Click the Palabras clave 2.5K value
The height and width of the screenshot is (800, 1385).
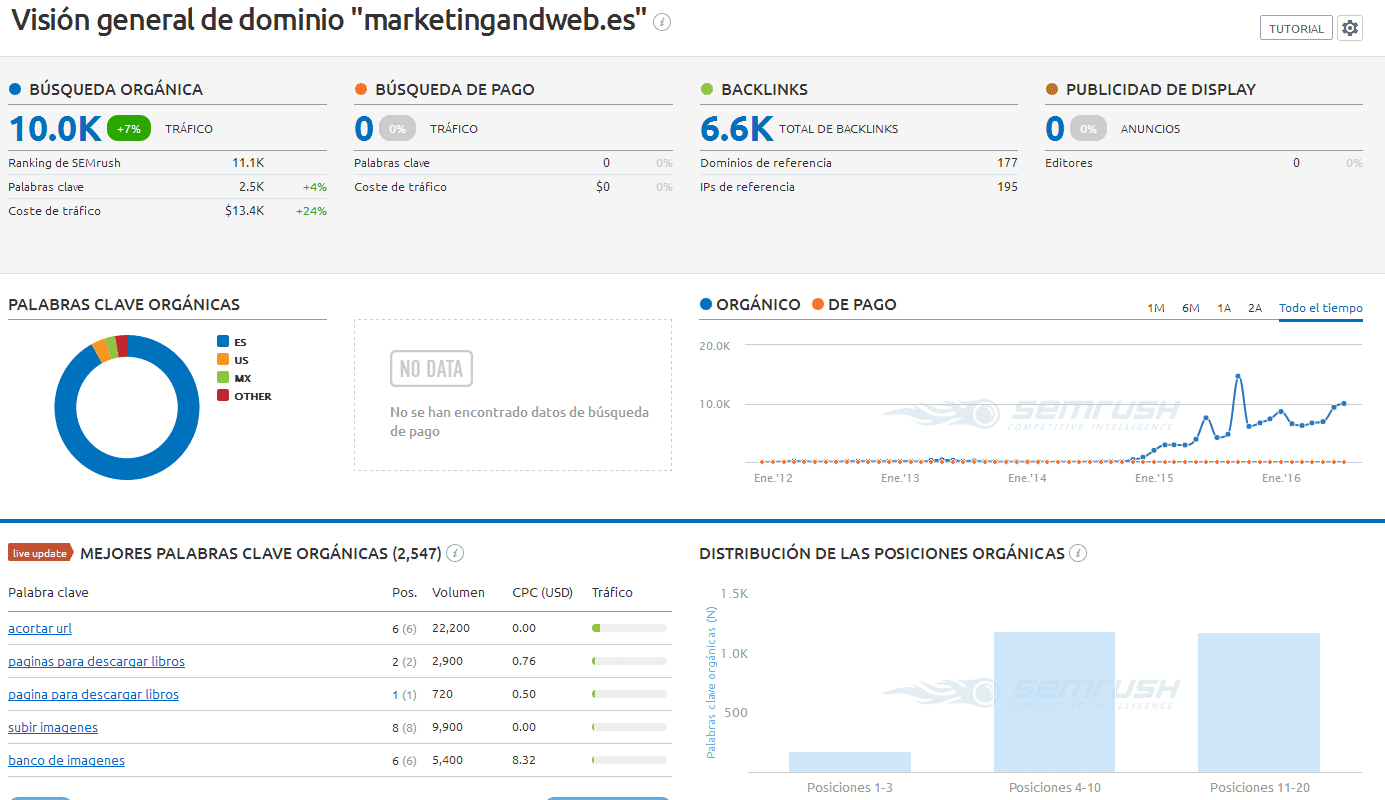coord(252,187)
